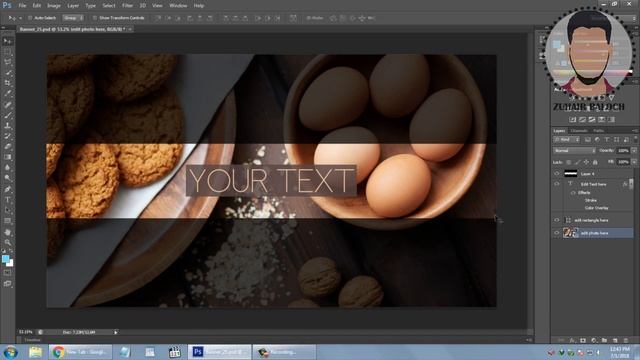Filter layers by smart object icon

coord(626,140)
